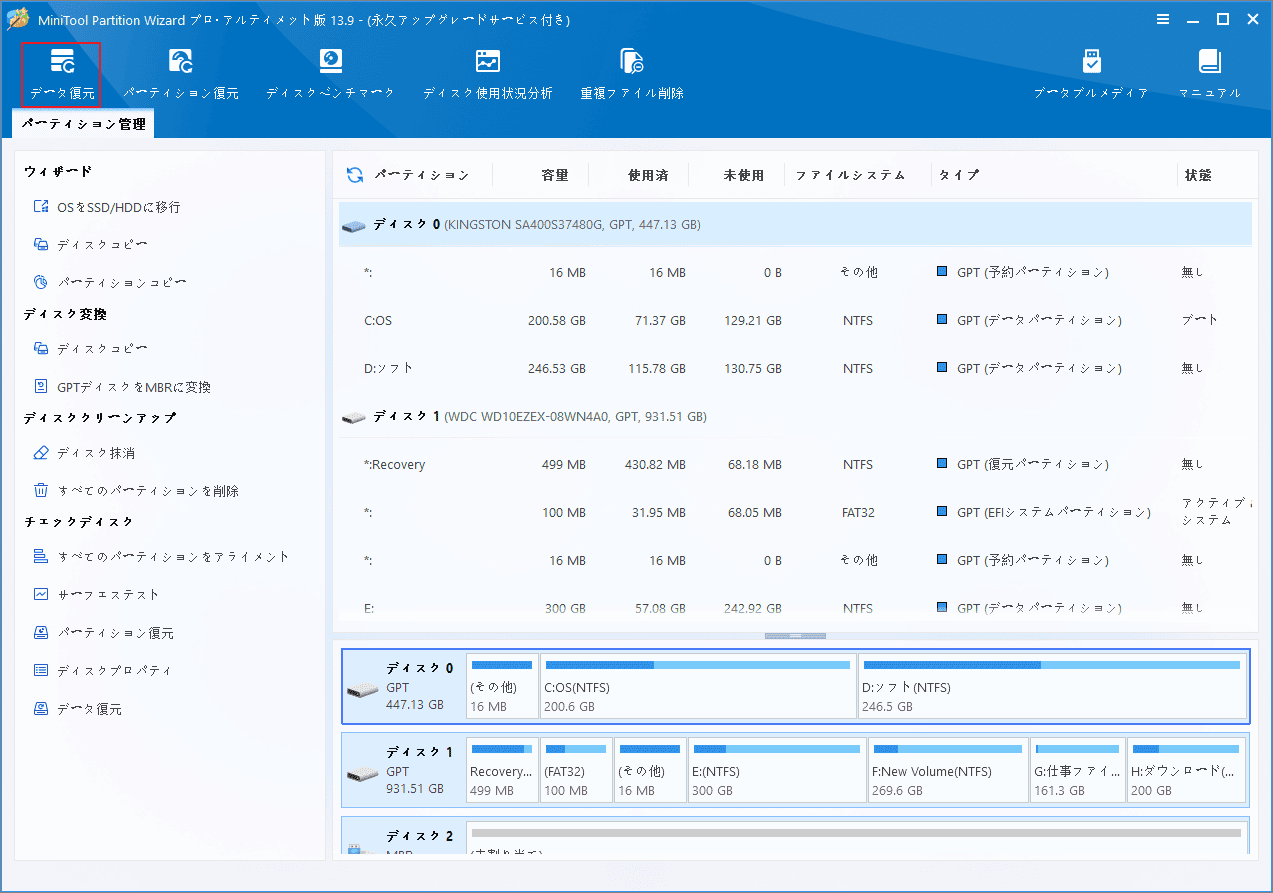Image resolution: width=1273 pixels, height=893 pixels.
Task: Select ディスク 0 label in disk map
Action: (404, 687)
